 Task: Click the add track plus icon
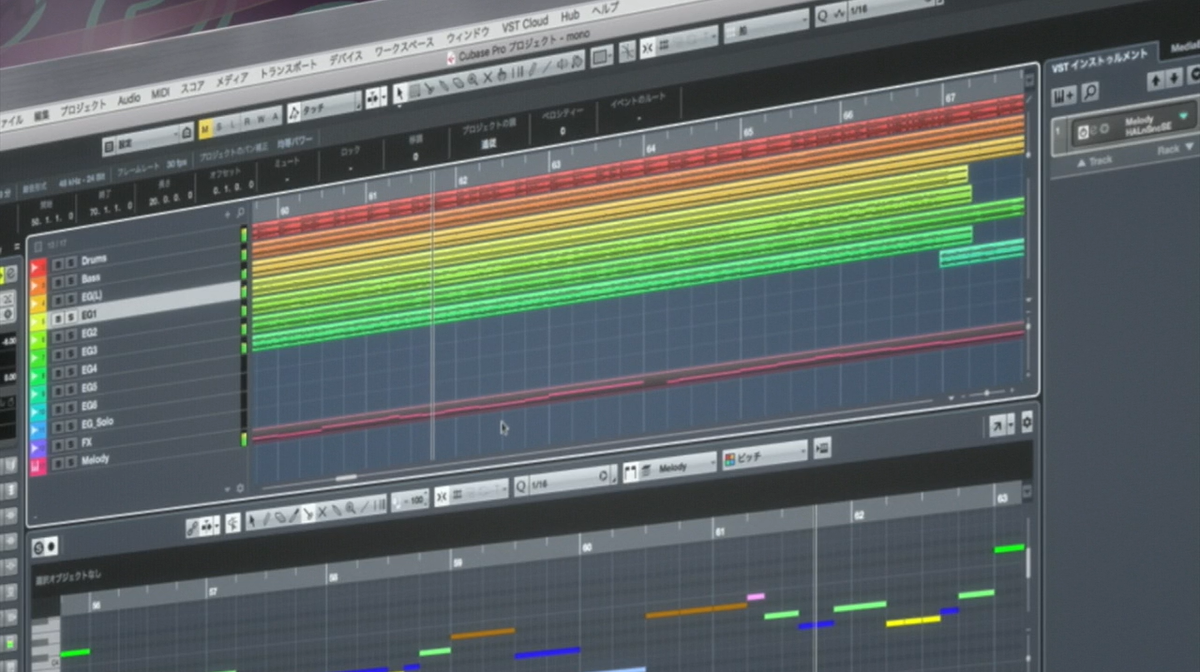pos(228,215)
